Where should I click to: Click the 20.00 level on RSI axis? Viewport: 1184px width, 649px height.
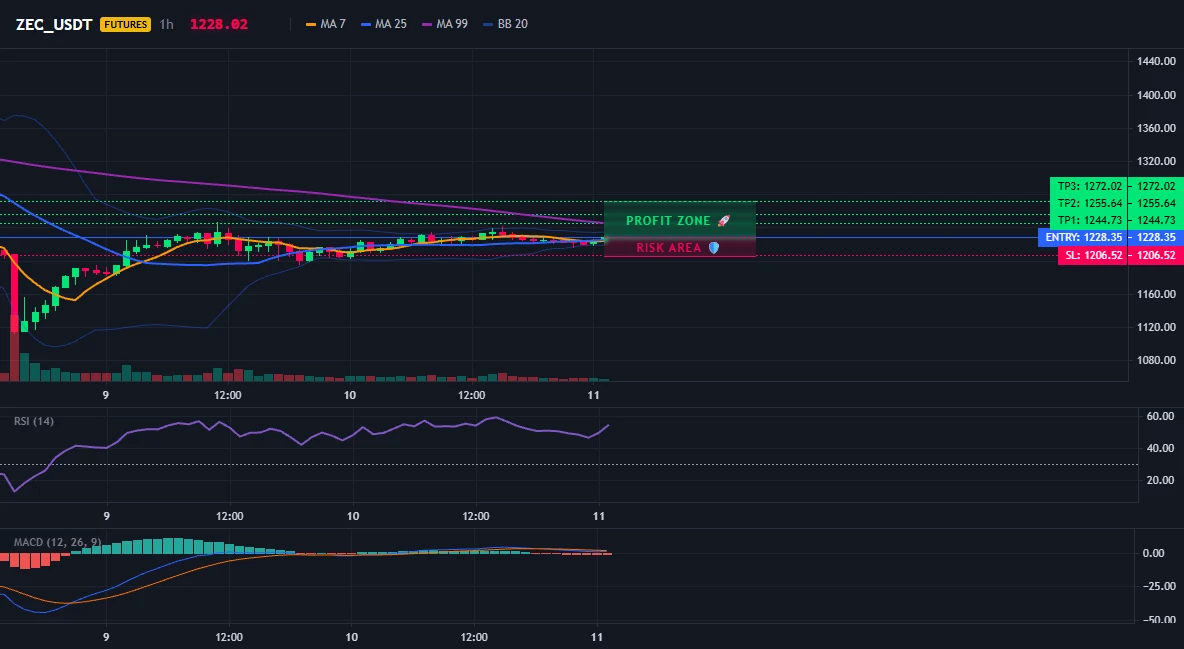tap(1161, 480)
